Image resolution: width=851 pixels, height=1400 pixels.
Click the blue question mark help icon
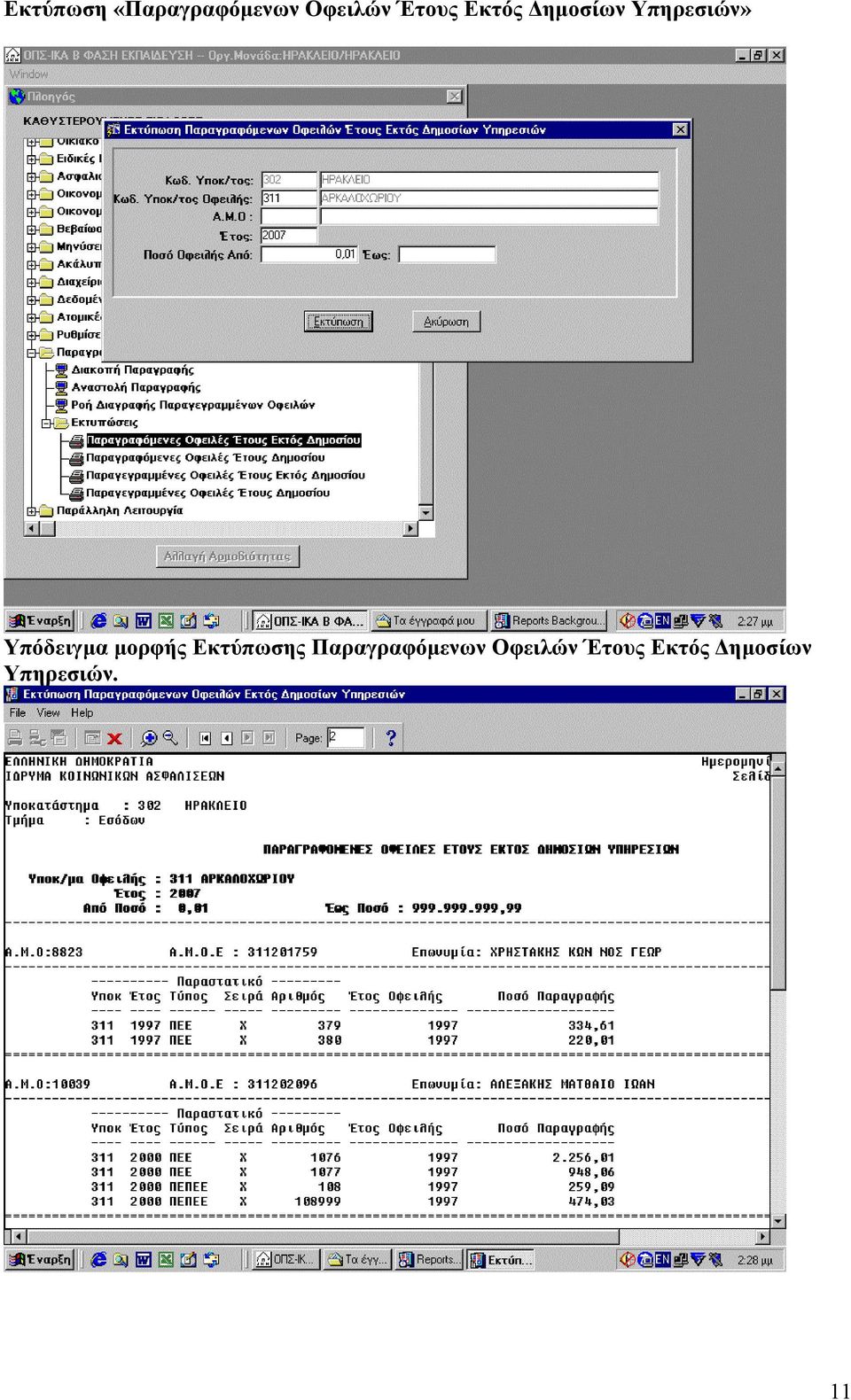(390, 737)
